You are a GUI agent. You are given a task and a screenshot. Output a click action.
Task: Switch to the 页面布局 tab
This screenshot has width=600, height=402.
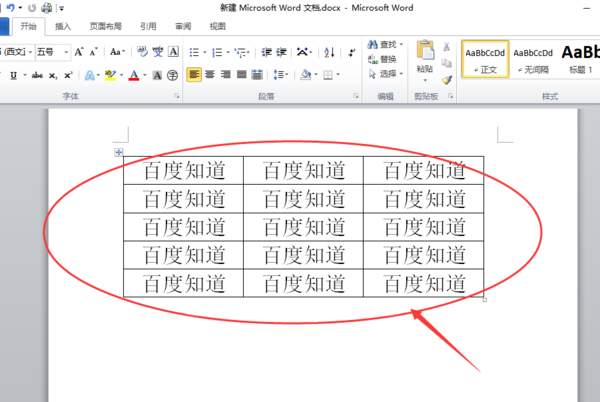click(x=106, y=26)
